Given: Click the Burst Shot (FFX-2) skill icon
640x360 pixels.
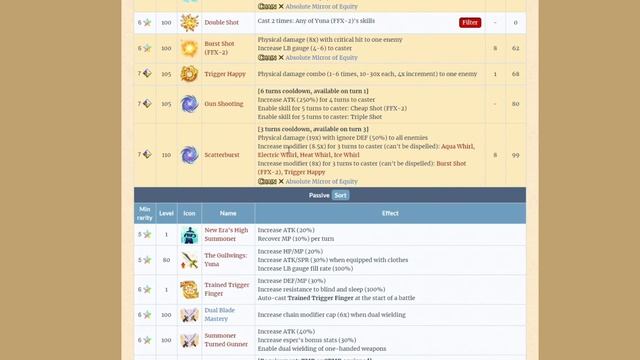Looking at the screenshot, I should [189, 48].
